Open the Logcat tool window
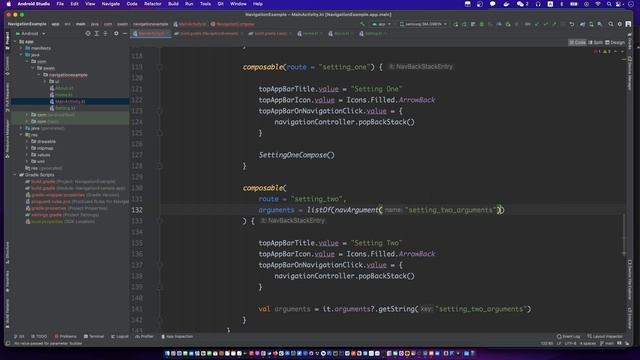The image size is (640, 360). [120, 336]
